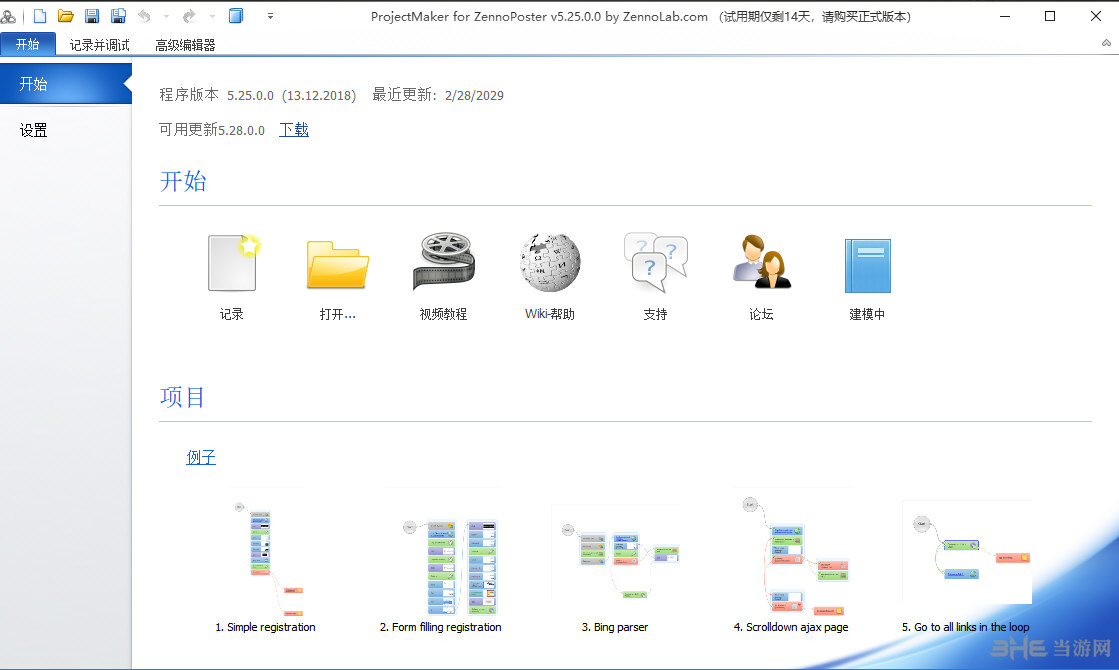Minimize the ProjectMaker window
This screenshot has width=1119, height=670.
(x=1005, y=16)
